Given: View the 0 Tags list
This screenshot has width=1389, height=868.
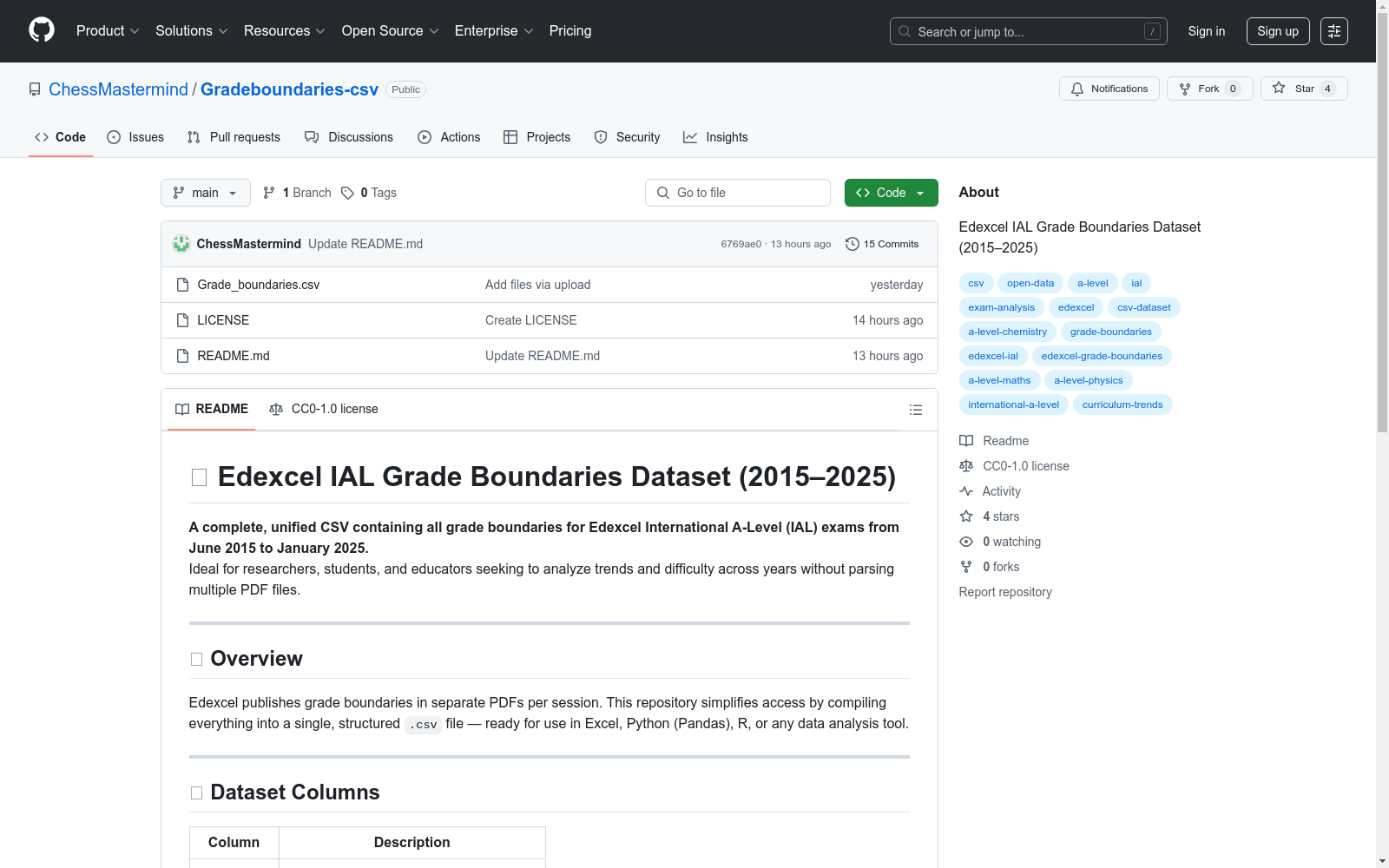Looking at the screenshot, I should point(369,193).
